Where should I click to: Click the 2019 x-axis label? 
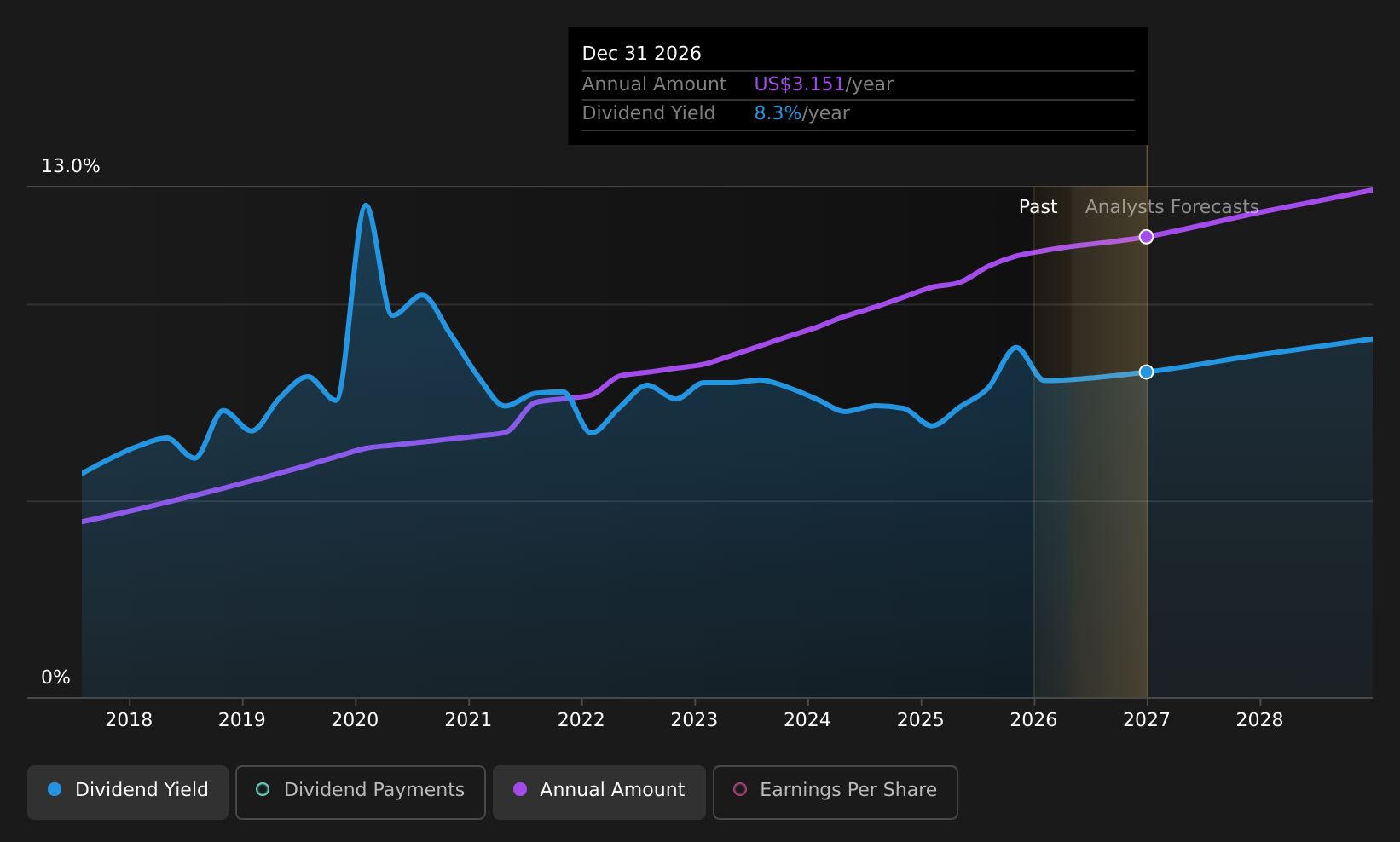(x=242, y=720)
